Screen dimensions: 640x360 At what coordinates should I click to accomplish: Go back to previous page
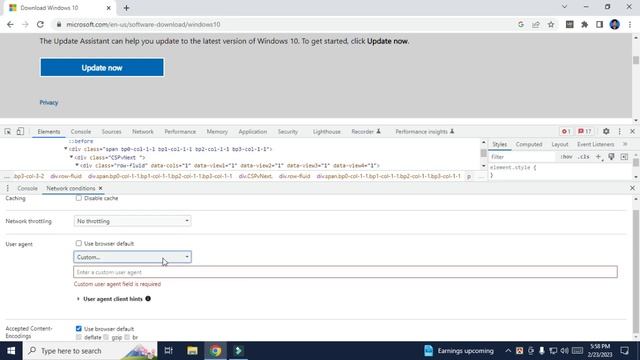[x=10, y=24]
